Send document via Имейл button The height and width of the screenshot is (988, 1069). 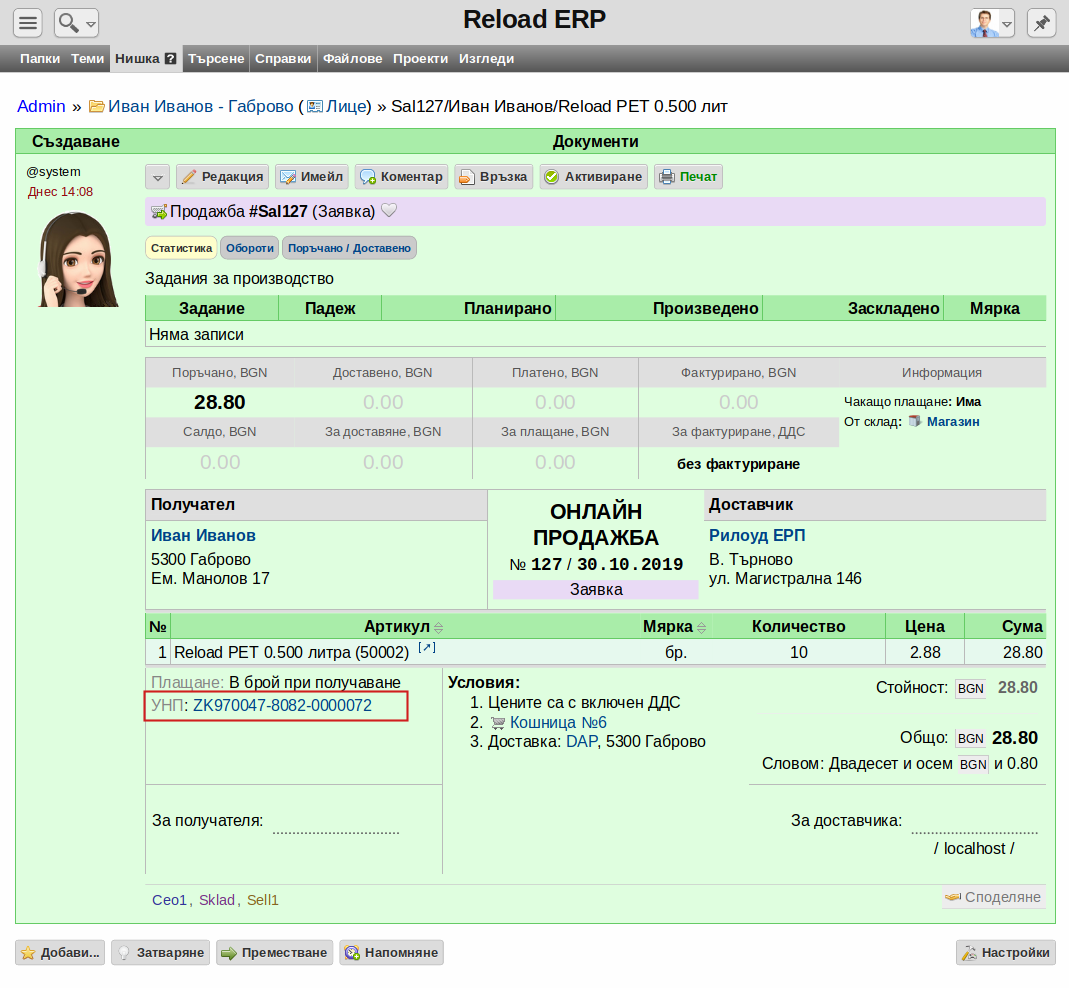click(312, 177)
